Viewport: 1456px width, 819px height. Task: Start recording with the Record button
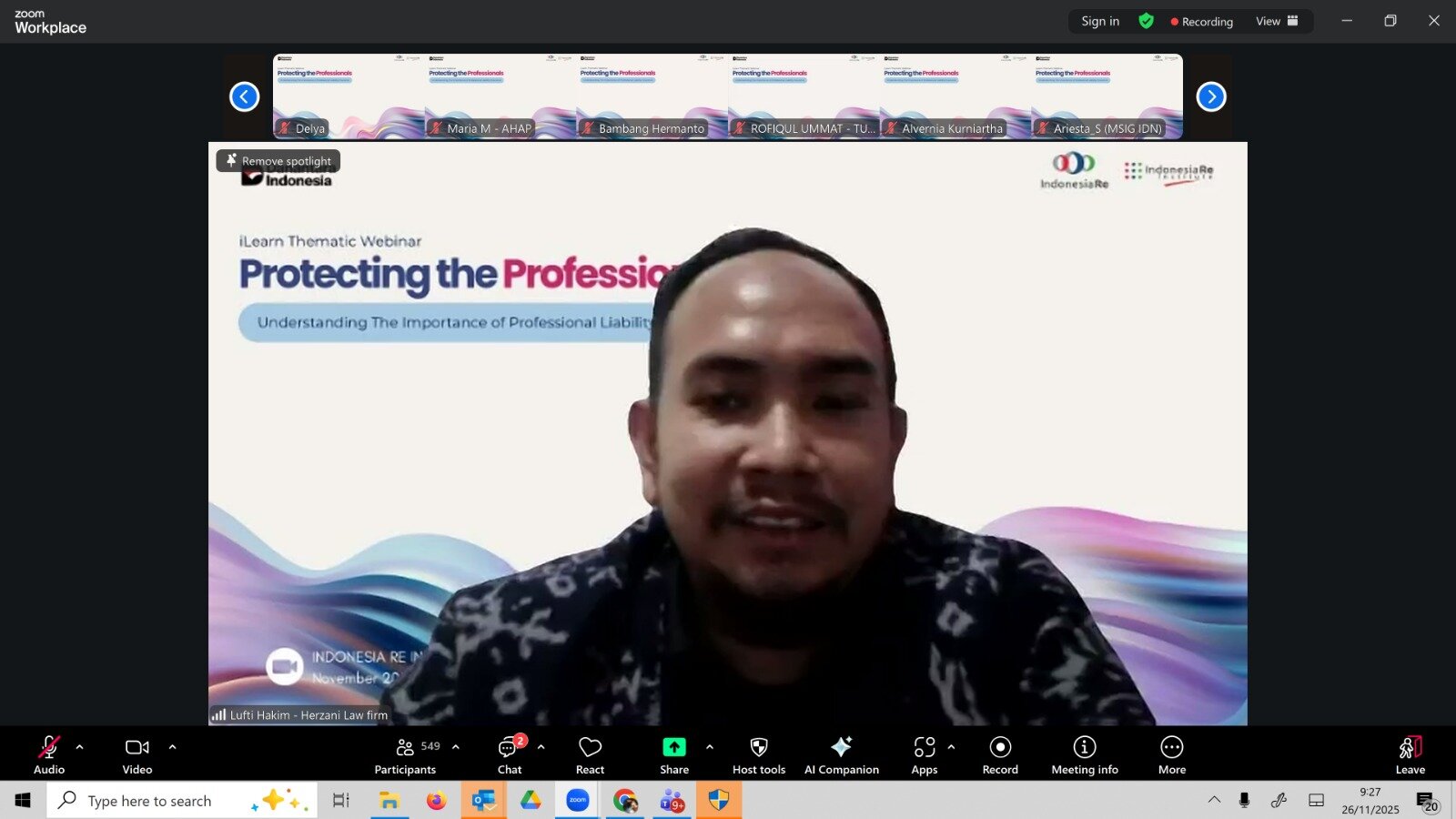[1000, 754]
